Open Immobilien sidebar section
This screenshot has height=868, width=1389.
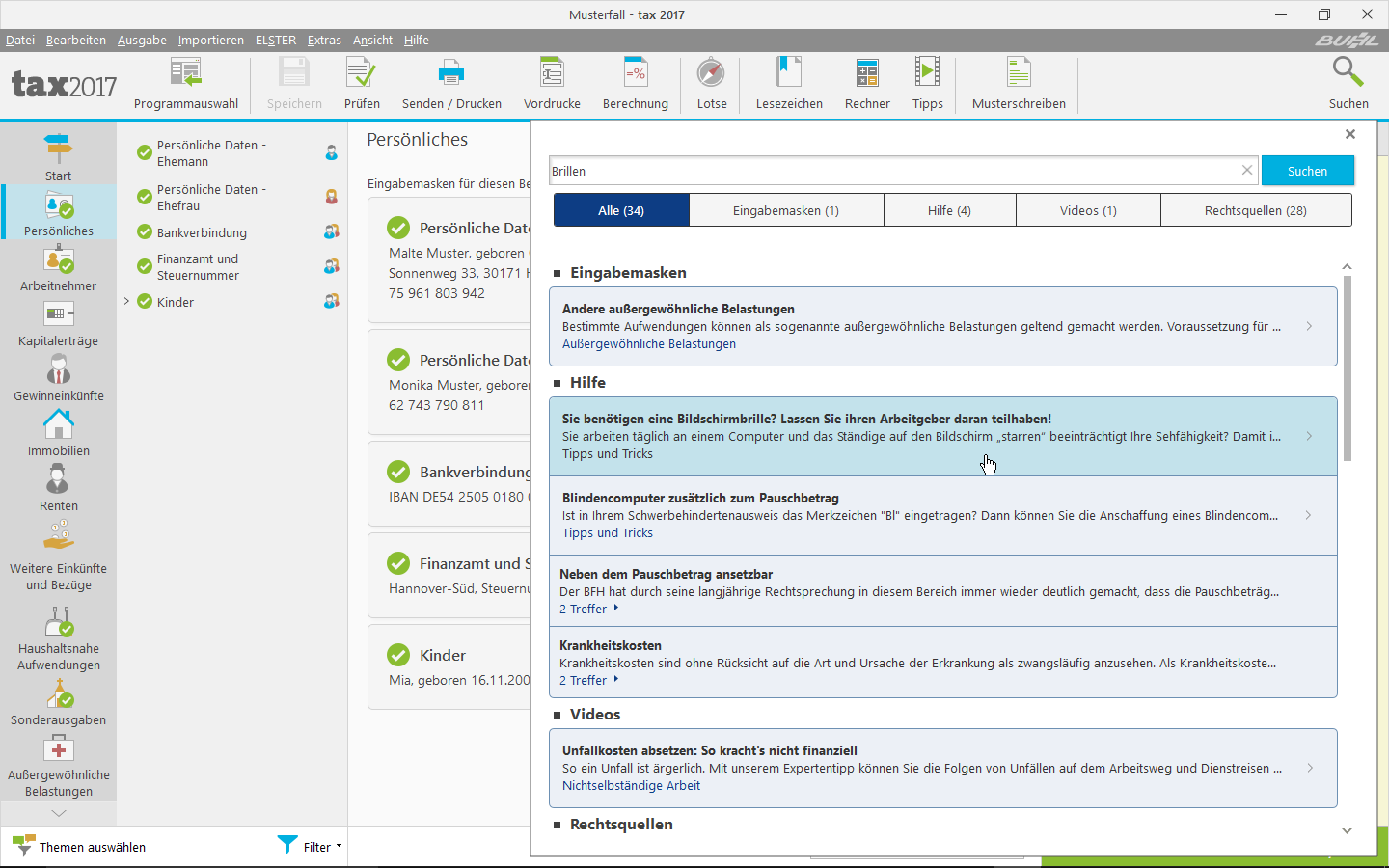click(x=58, y=432)
